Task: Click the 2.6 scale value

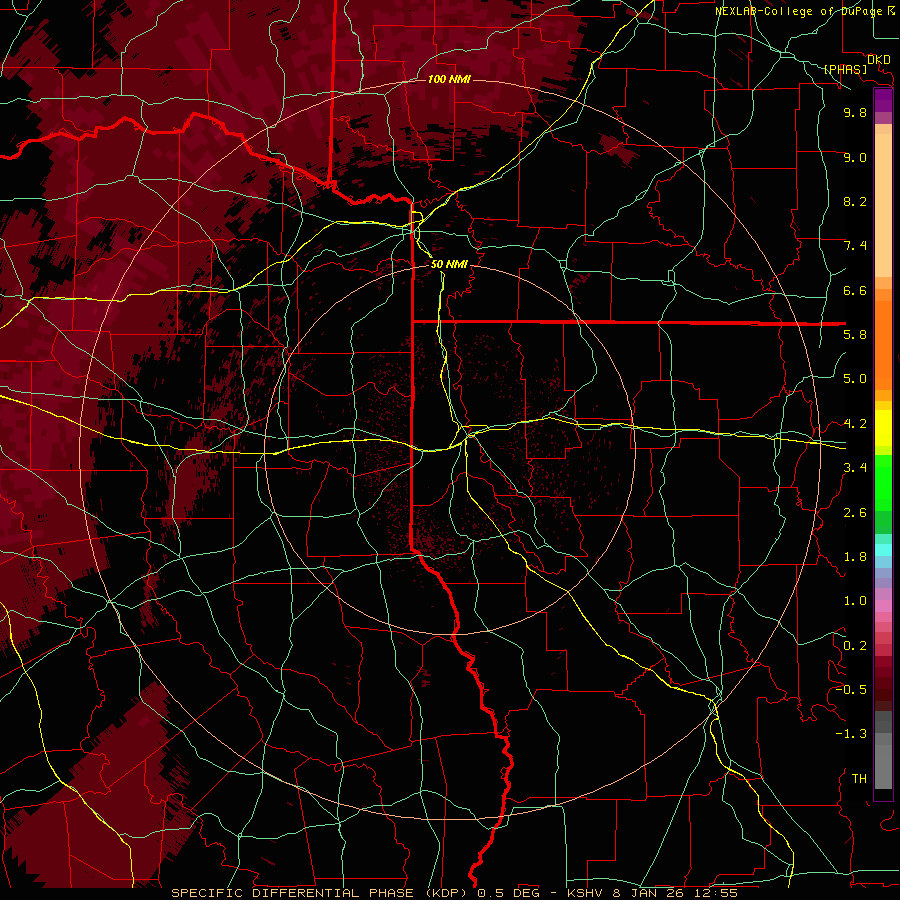Action: 855,513
